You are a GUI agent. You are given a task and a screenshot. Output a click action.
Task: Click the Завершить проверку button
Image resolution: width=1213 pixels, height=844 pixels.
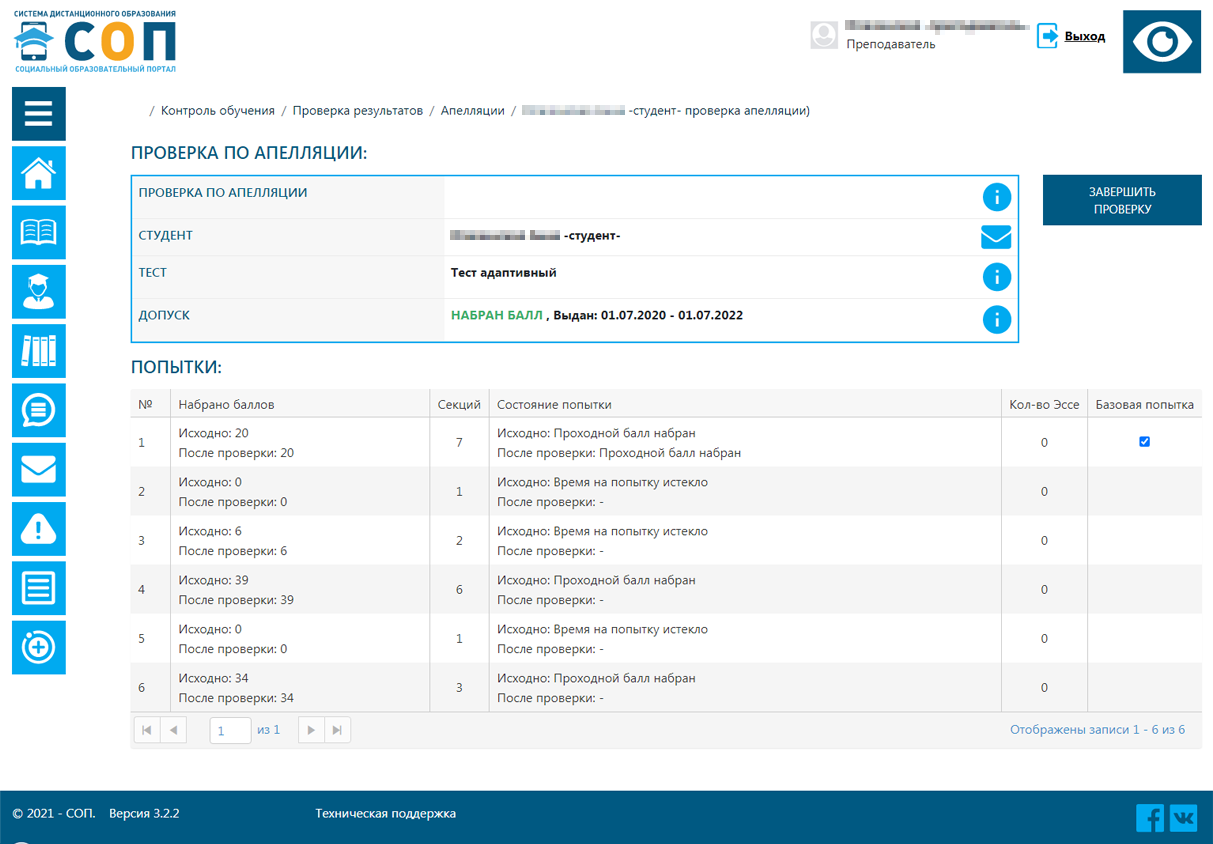tap(1122, 200)
